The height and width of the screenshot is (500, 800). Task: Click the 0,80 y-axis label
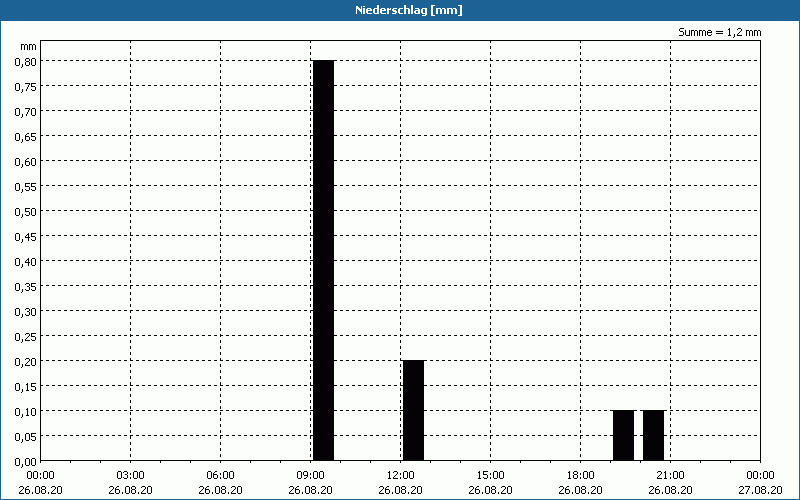(26, 61)
